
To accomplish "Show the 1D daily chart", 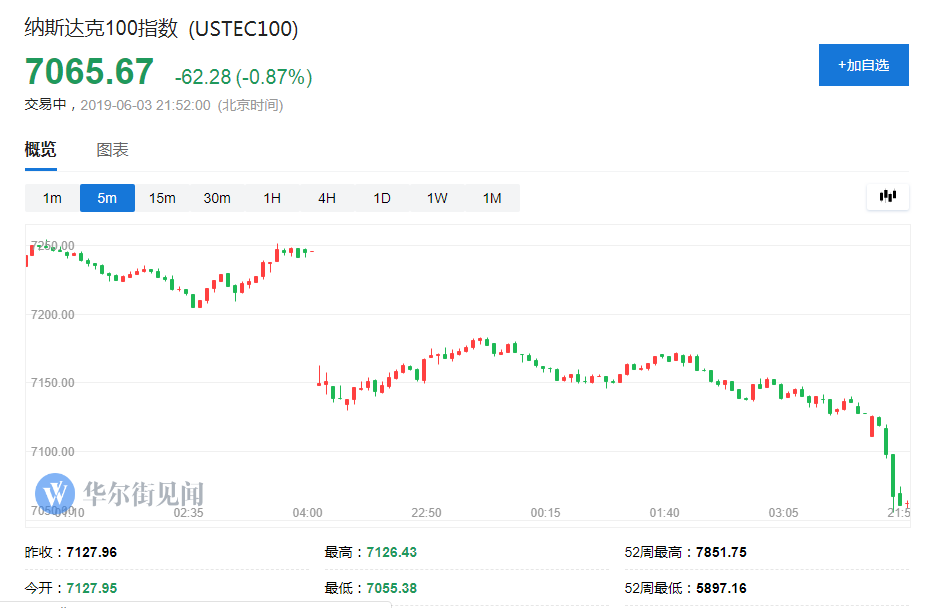I will click(382, 198).
